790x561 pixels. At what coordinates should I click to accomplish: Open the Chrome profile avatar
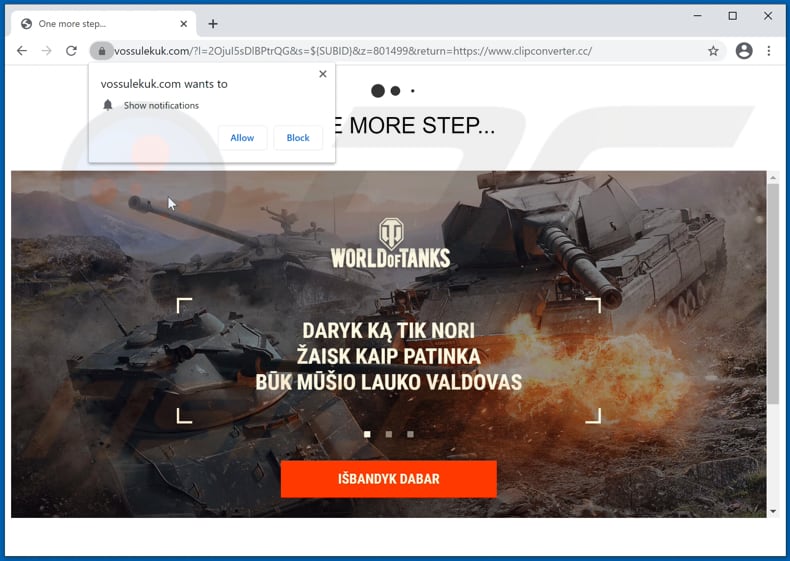click(x=744, y=51)
